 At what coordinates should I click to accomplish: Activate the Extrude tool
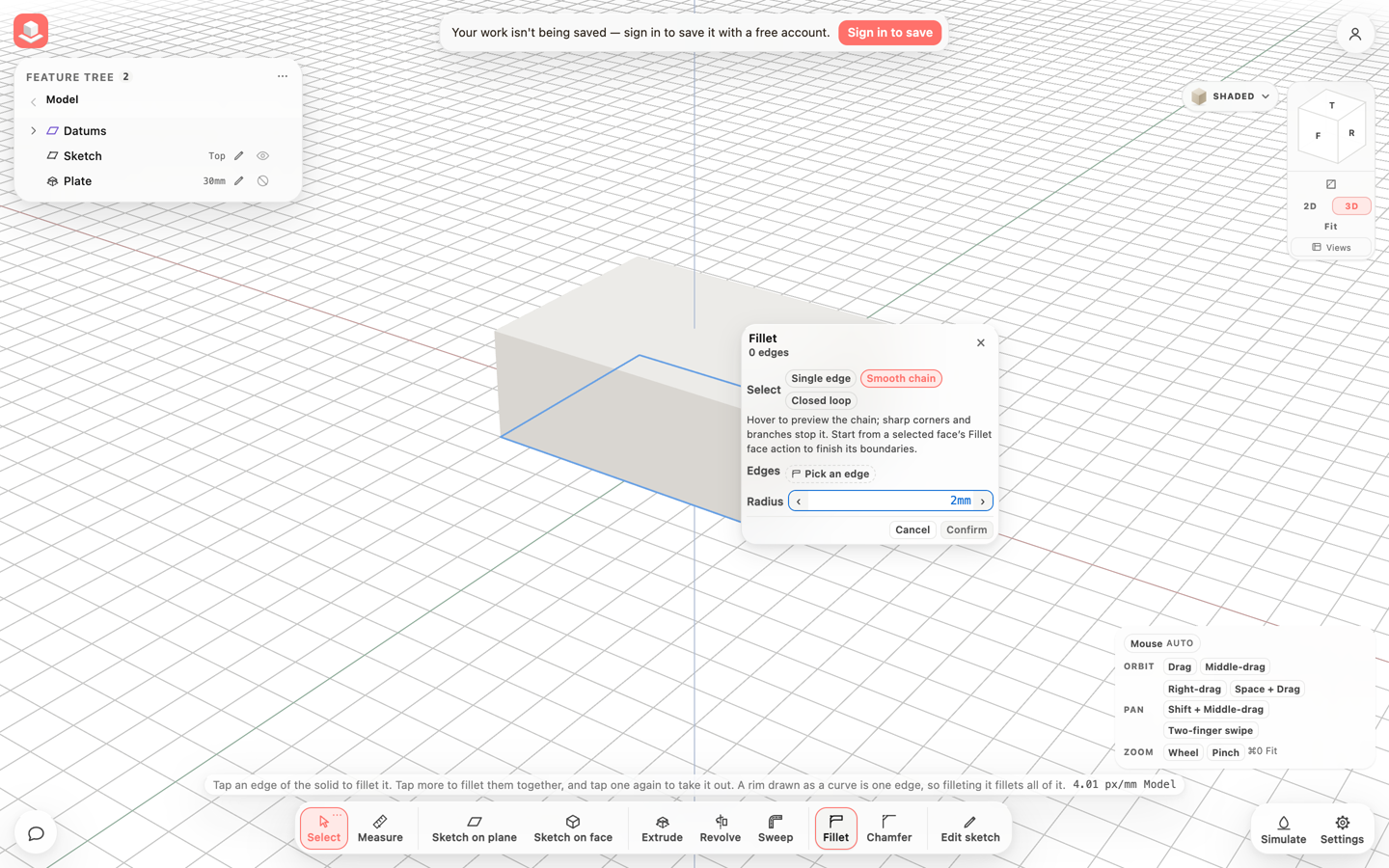(662, 828)
